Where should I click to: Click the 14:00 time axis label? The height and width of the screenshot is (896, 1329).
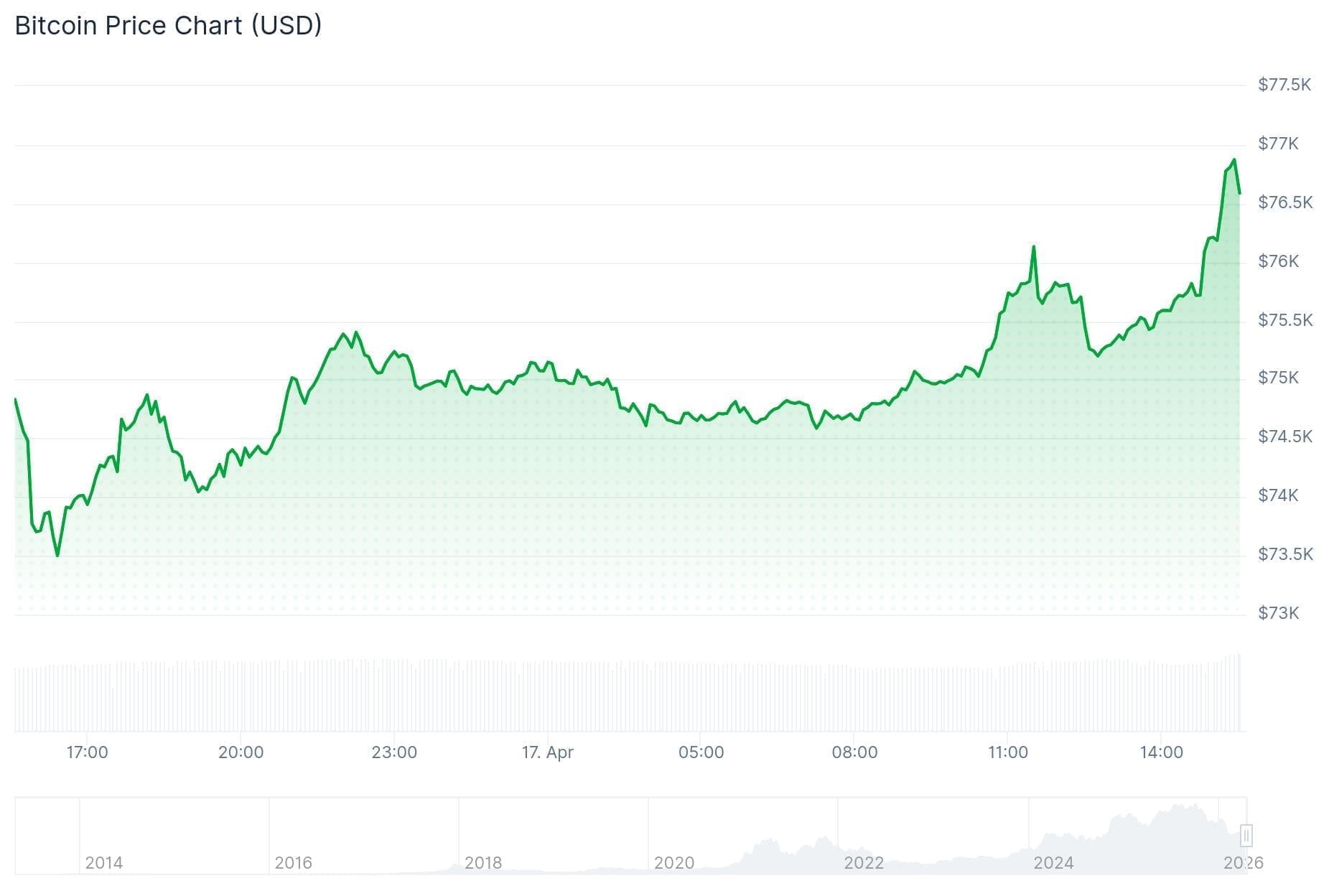coord(1161,752)
